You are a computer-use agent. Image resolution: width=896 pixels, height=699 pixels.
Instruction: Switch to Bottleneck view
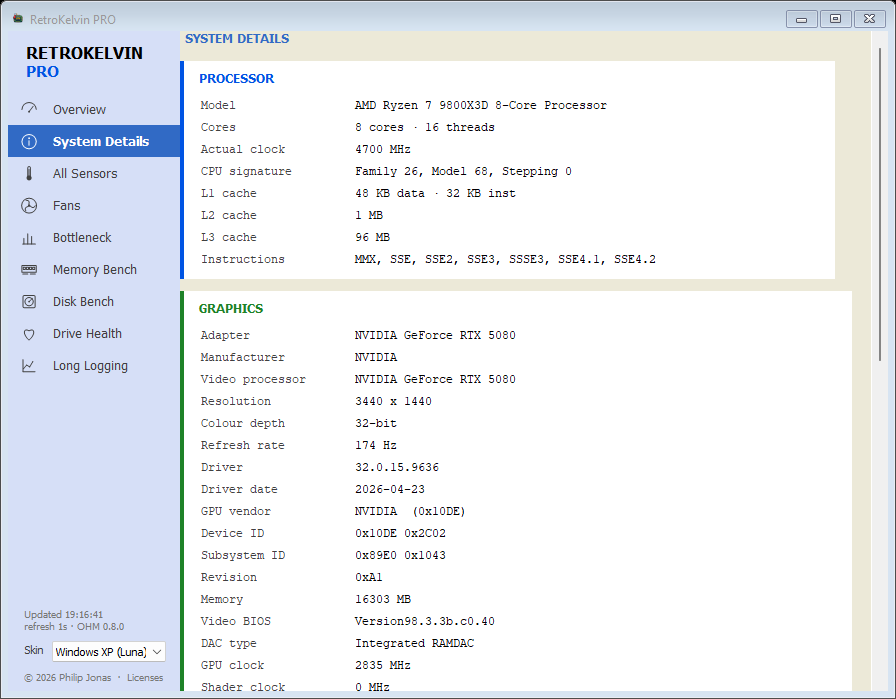(x=94, y=237)
